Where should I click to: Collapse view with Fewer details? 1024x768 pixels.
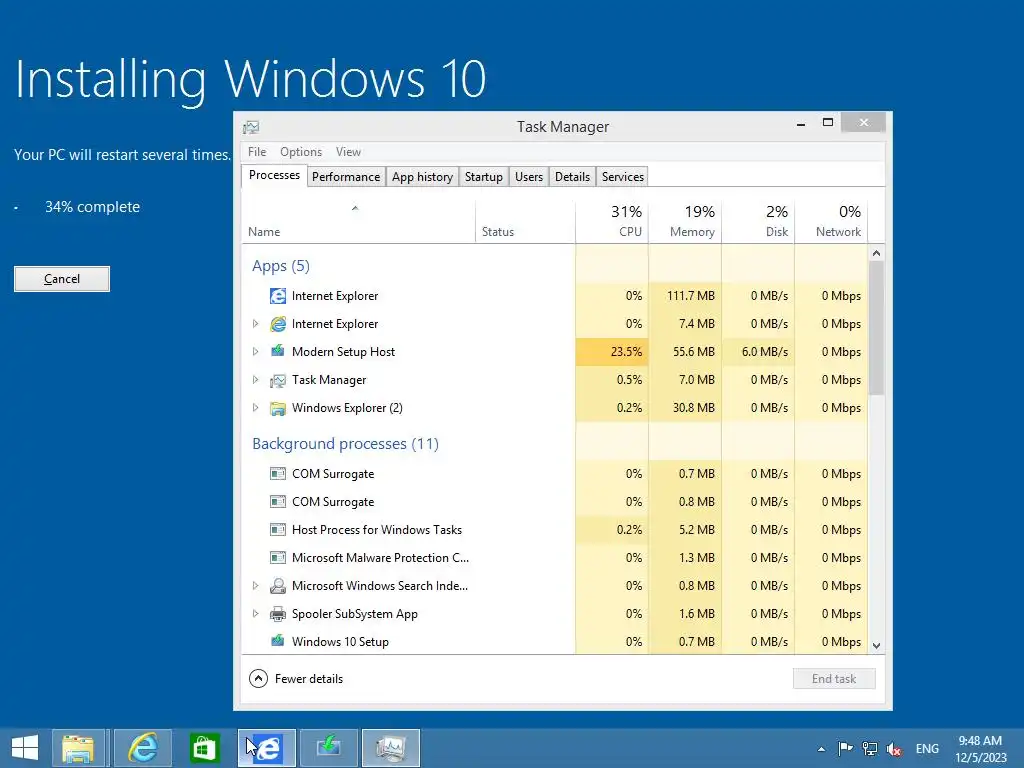tap(296, 679)
